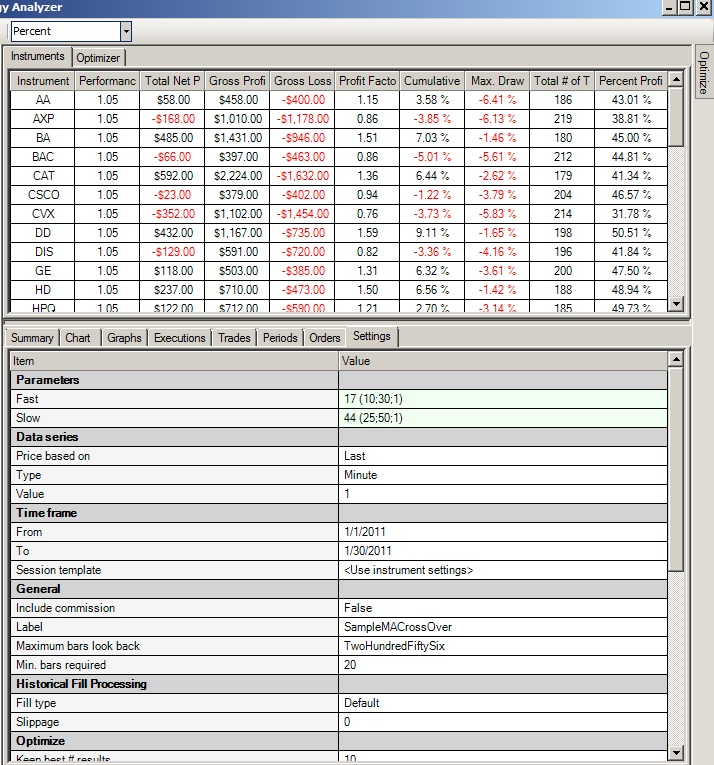Viewport: 714px width, 765px height.
Task: Click Min. bars required value 20
Action: pos(503,665)
